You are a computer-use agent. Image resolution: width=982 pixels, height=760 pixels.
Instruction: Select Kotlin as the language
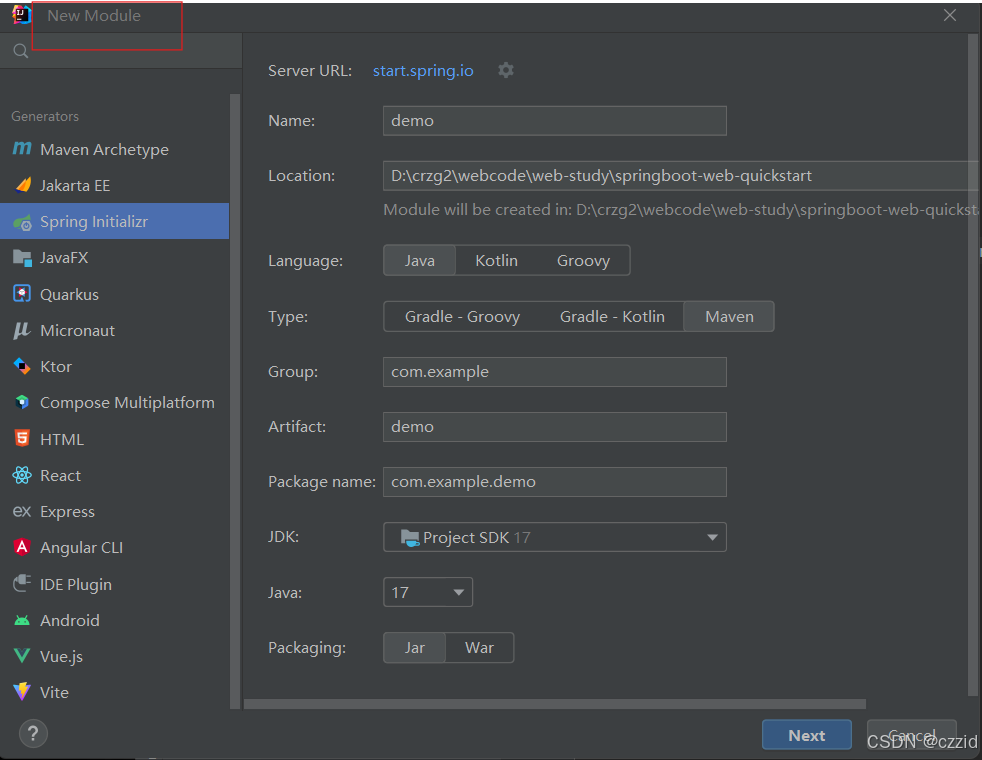496,260
